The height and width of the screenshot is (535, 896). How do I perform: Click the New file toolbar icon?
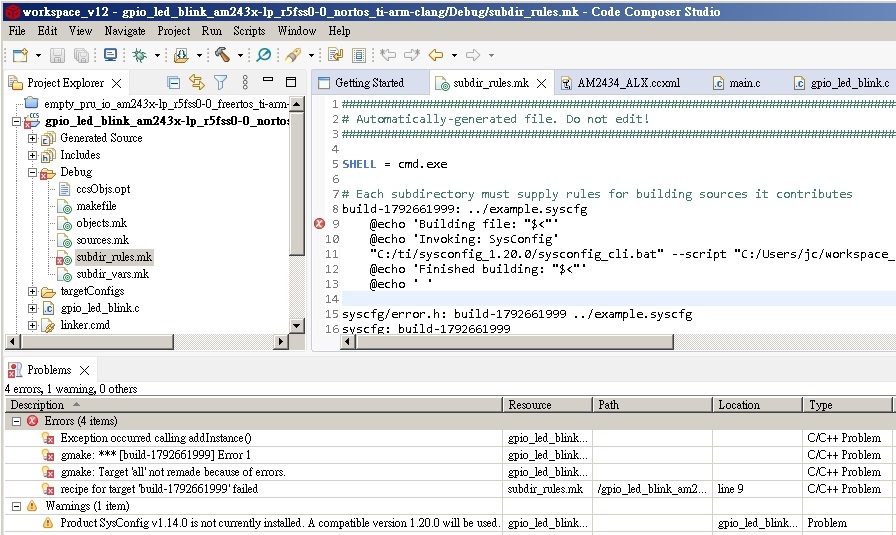tap(21, 55)
